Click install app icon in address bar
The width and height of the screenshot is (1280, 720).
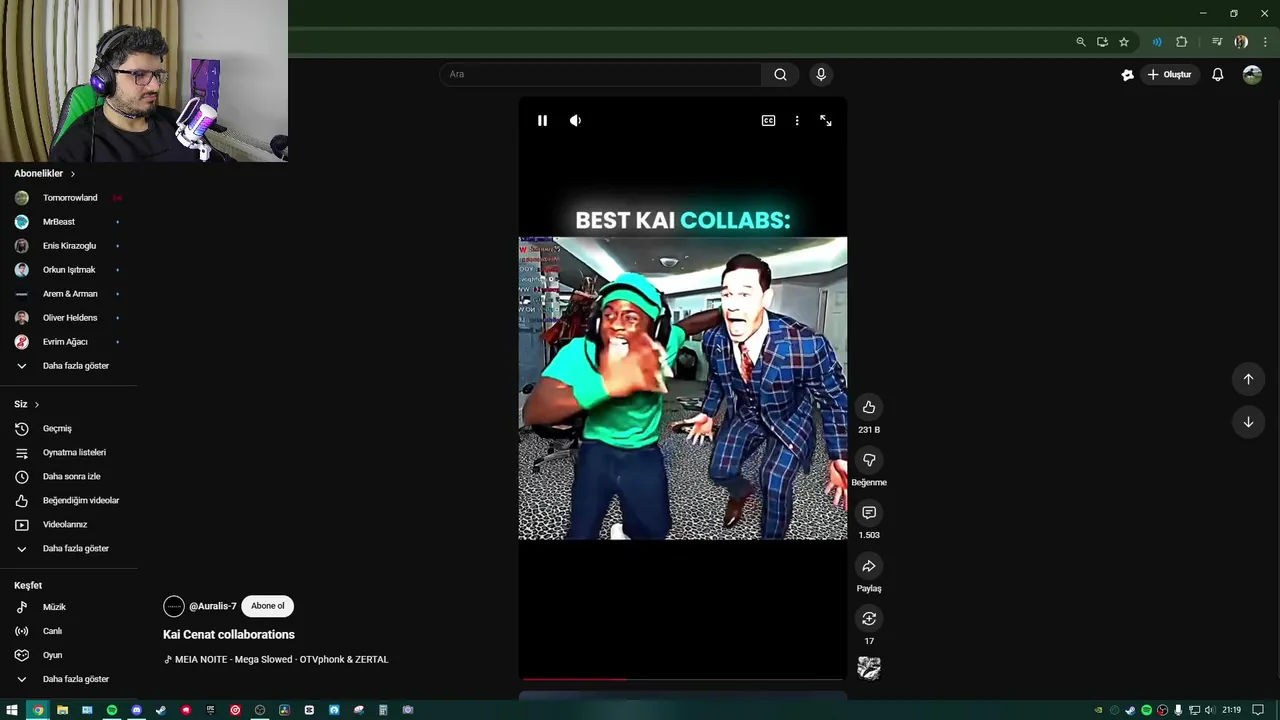pos(1102,42)
